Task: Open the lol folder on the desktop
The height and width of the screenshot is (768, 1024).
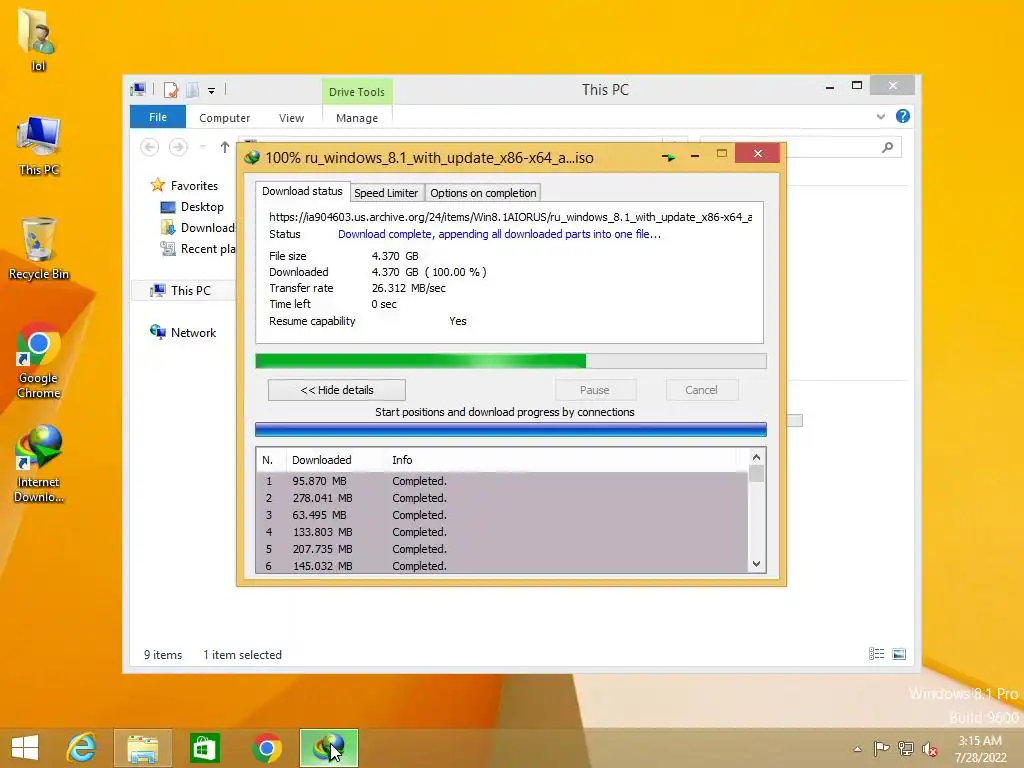Action: tap(38, 39)
